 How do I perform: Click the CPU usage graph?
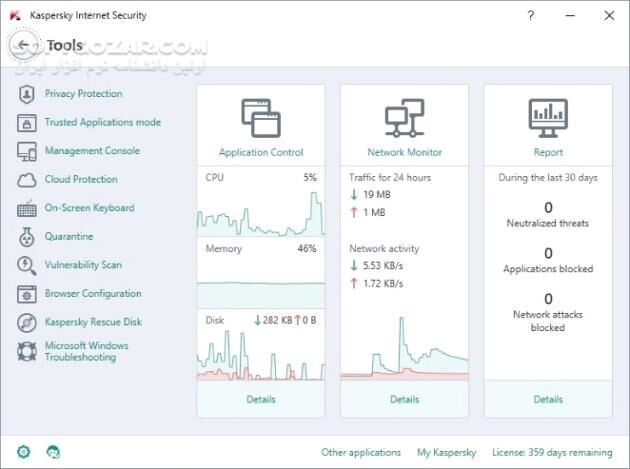(x=261, y=213)
